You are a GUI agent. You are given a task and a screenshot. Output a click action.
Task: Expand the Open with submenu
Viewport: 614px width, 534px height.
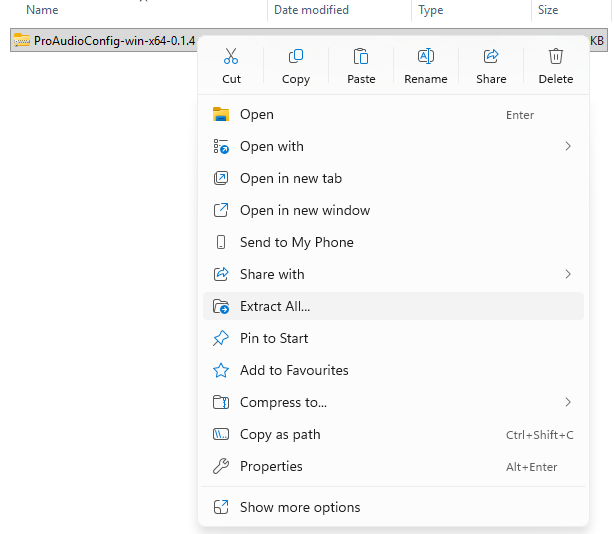coord(393,146)
